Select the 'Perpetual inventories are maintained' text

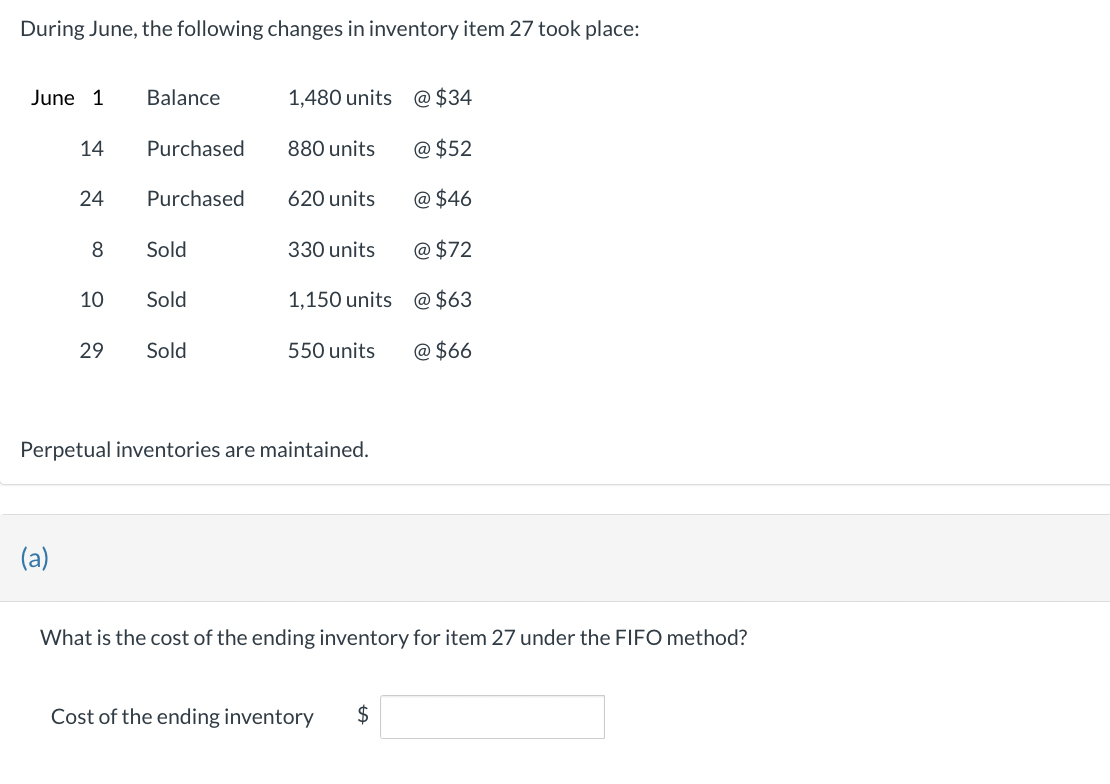tap(194, 449)
